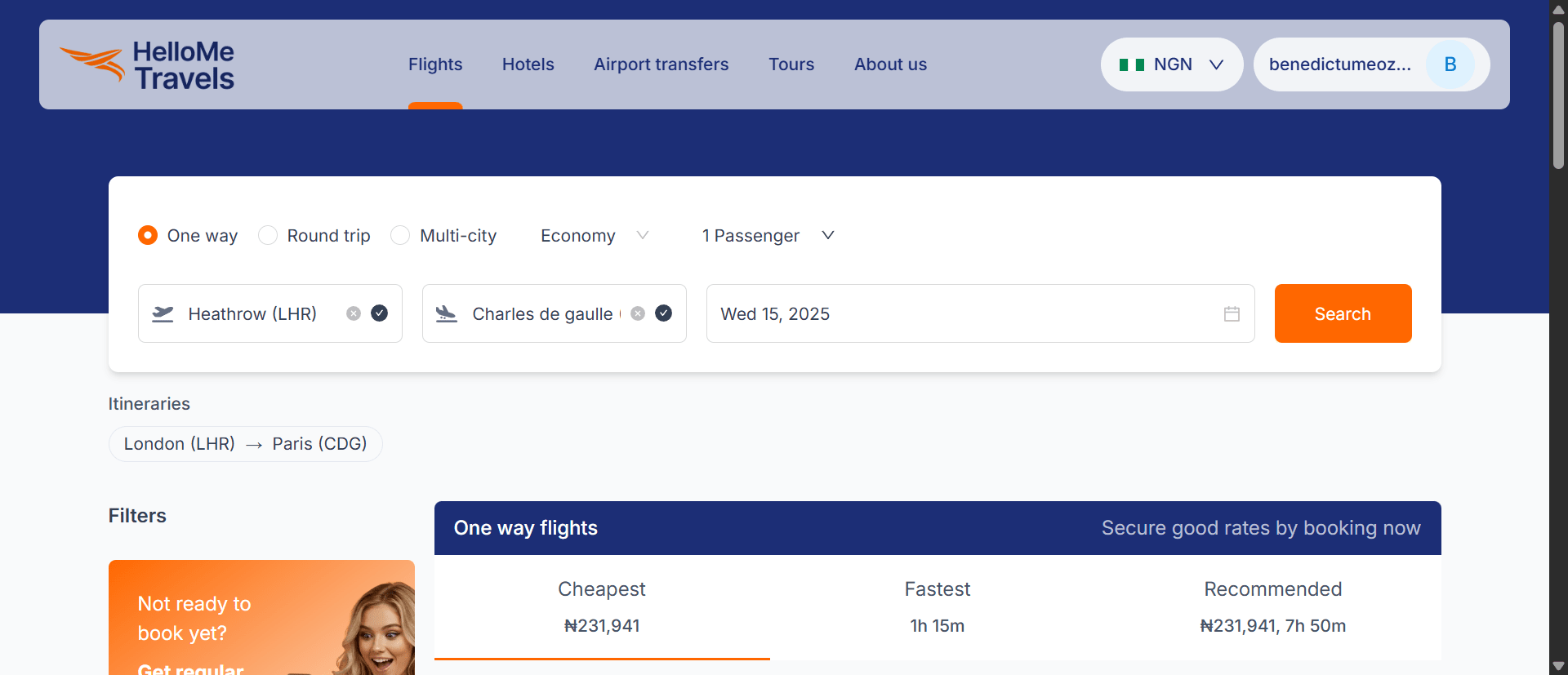Click the HelloMe Travels logo
The height and width of the screenshot is (675, 1568).
click(148, 64)
